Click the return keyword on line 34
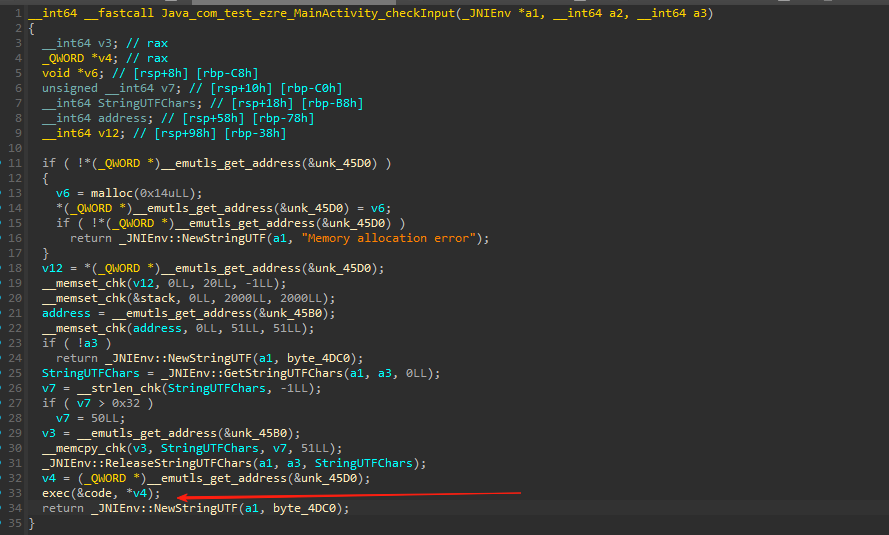 pos(63,508)
